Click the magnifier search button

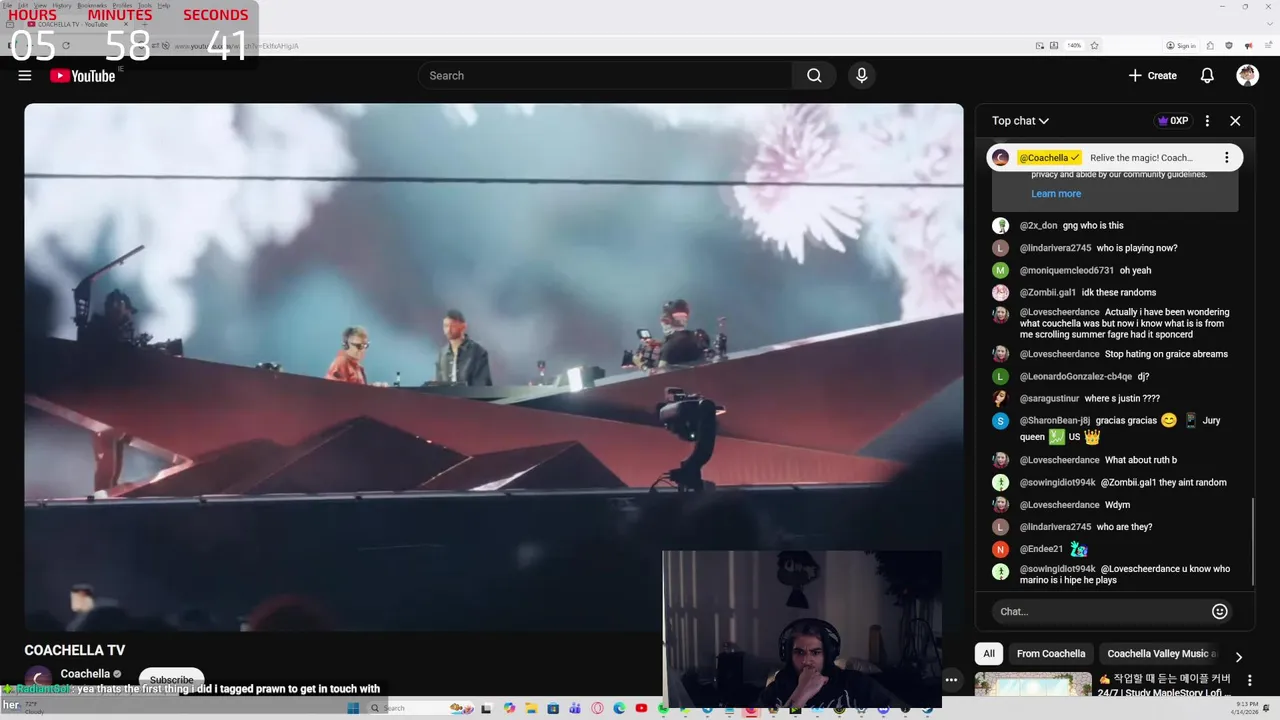pyautogui.click(x=814, y=76)
